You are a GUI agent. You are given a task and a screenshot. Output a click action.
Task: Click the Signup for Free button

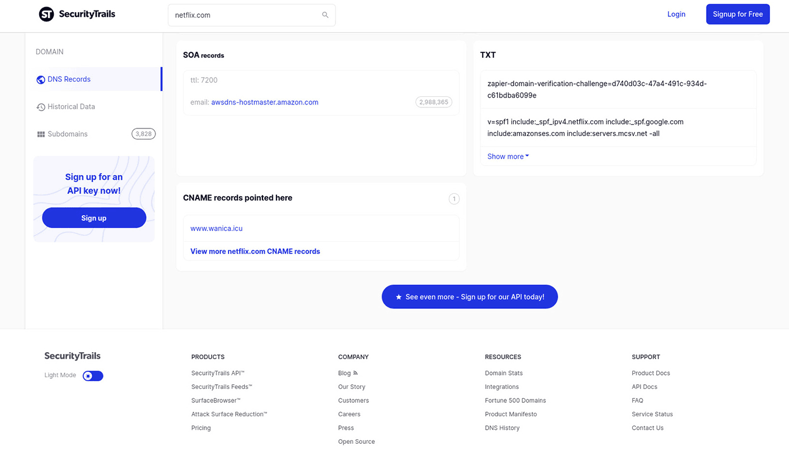[x=738, y=14]
